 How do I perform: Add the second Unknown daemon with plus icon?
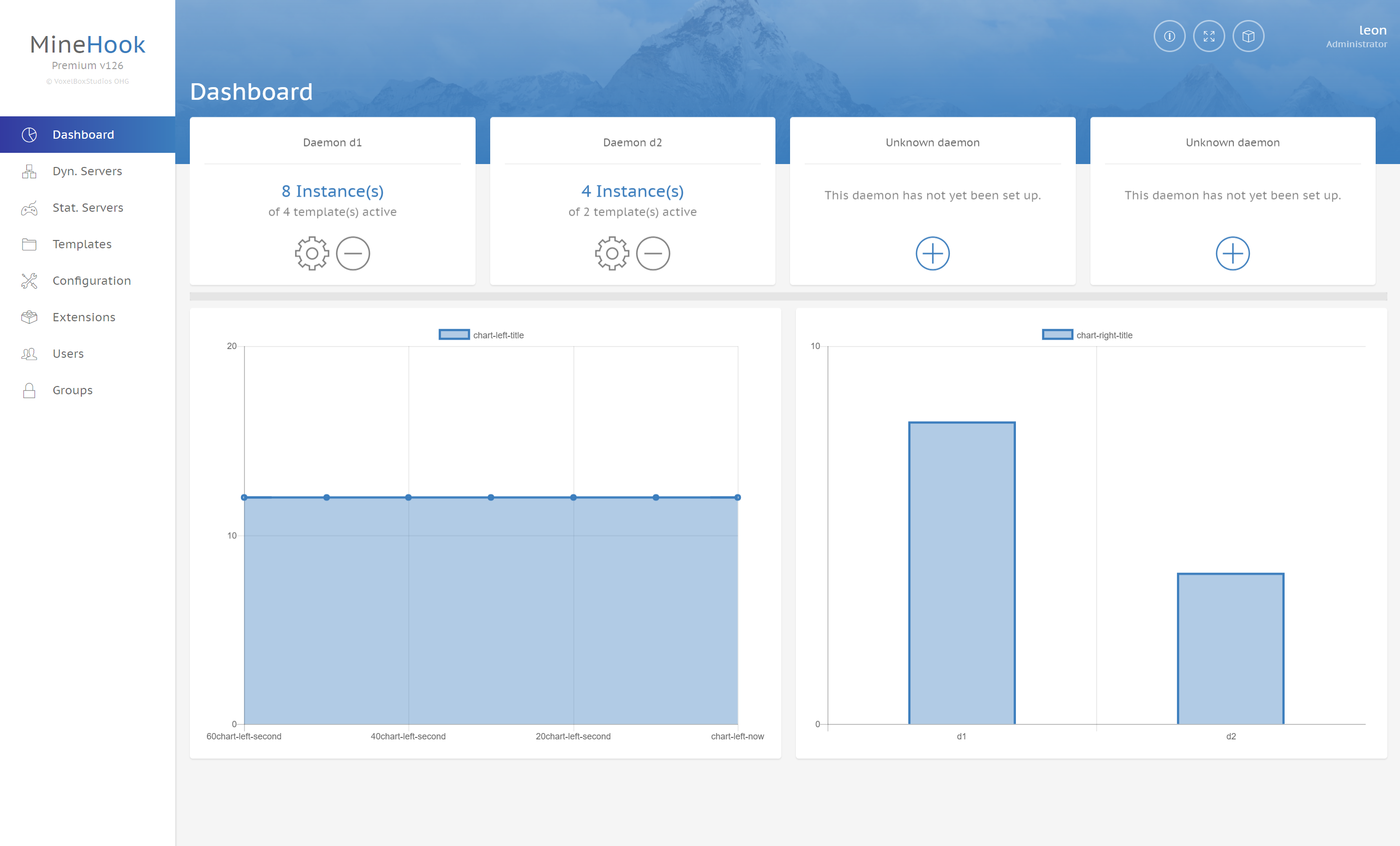click(x=1233, y=254)
